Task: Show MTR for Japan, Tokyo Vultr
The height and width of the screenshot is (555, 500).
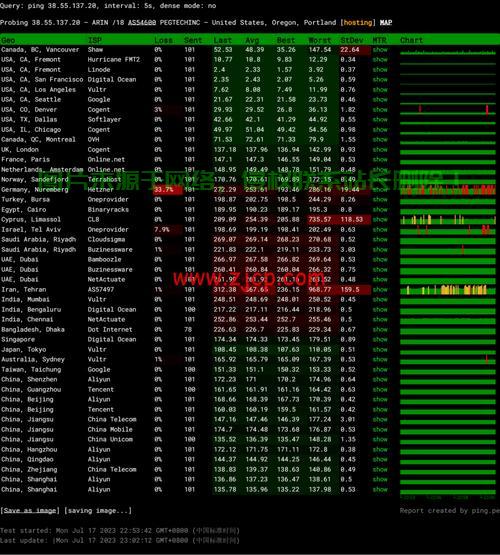Action: (380, 349)
